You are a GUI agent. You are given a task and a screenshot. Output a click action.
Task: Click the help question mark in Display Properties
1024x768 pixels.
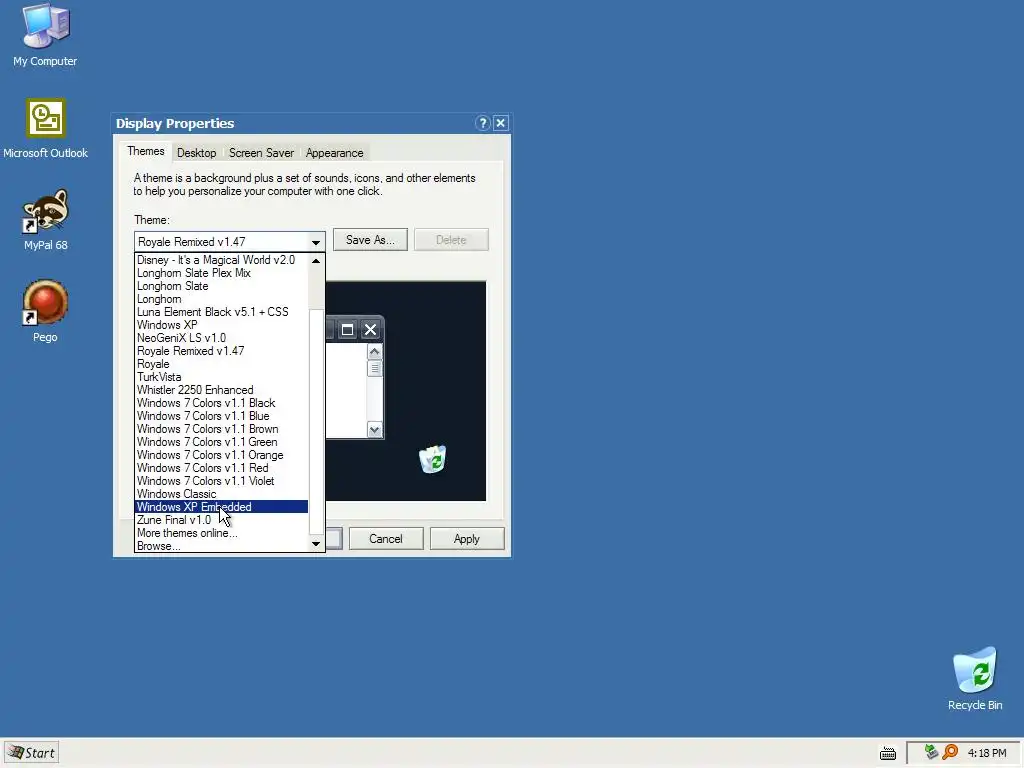click(482, 123)
